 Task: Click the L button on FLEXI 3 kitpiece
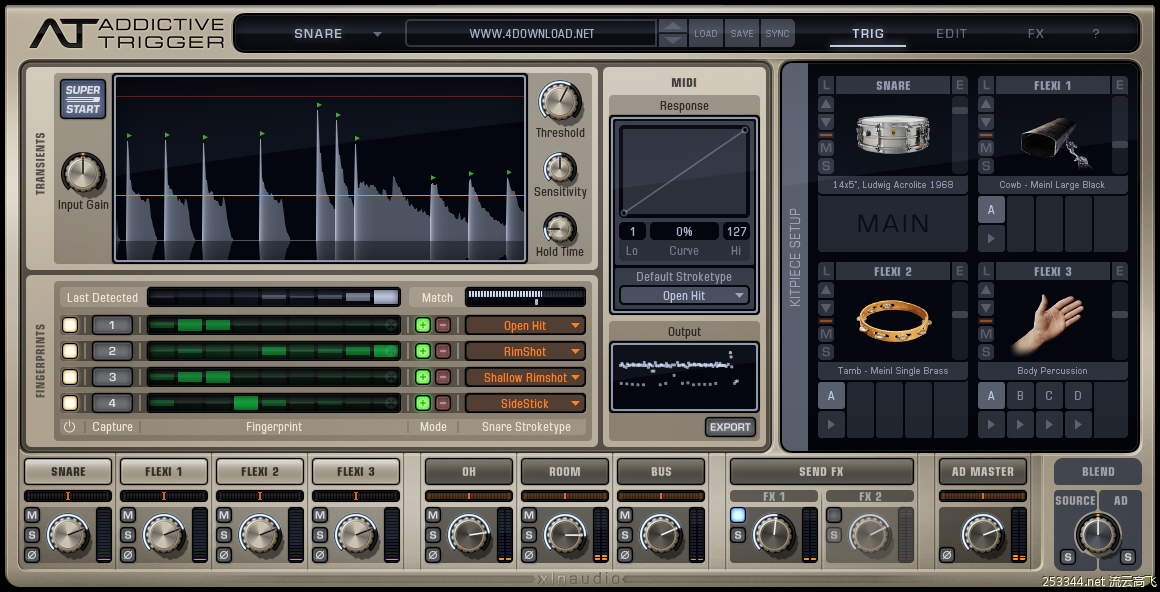985,272
